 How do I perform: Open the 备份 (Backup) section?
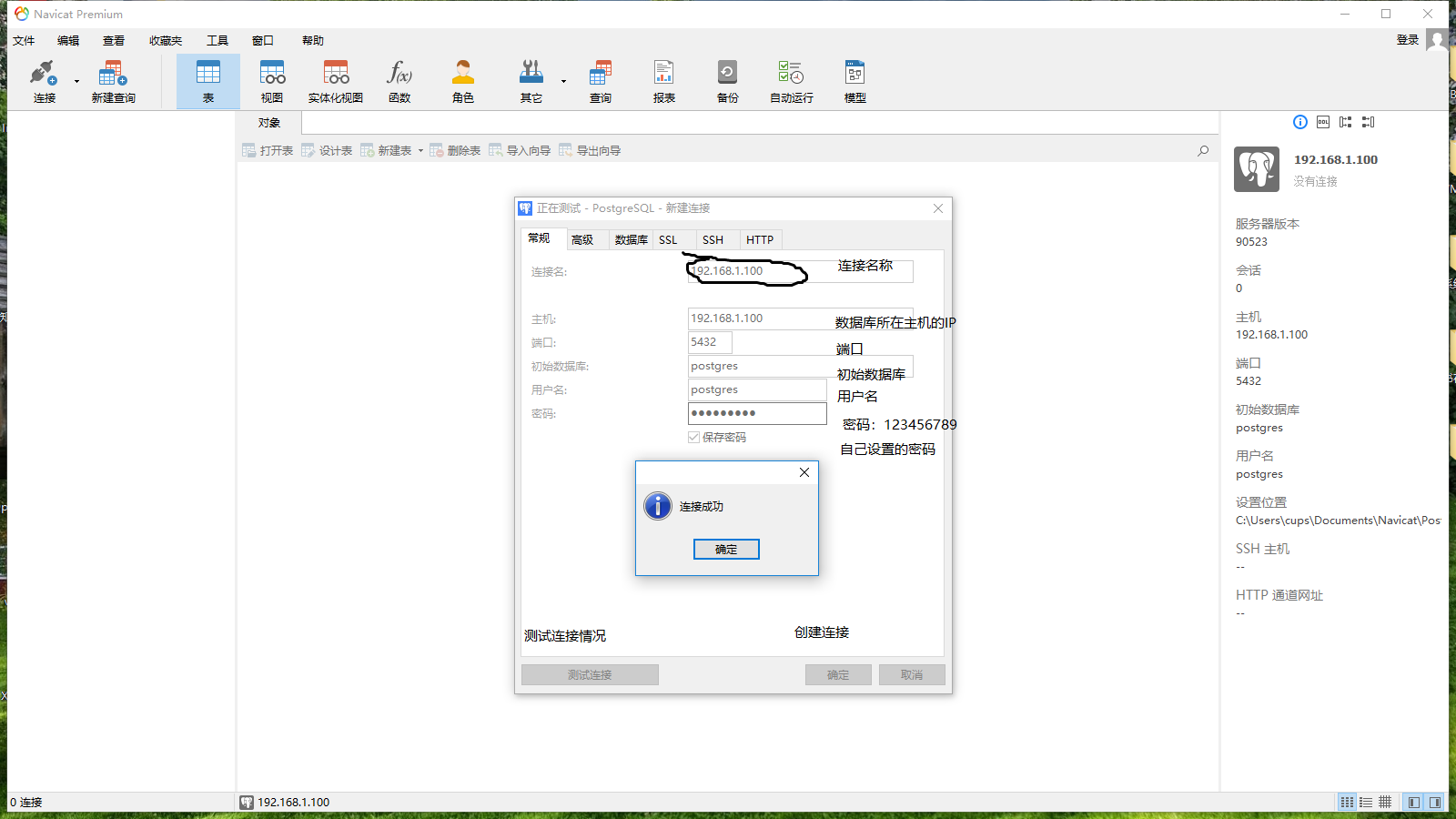(x=728, y=82)
